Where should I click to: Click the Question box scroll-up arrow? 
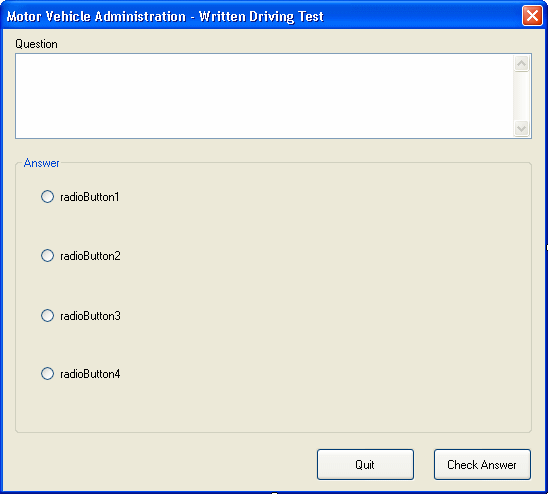pyautogui.click(x=521, y=63)
